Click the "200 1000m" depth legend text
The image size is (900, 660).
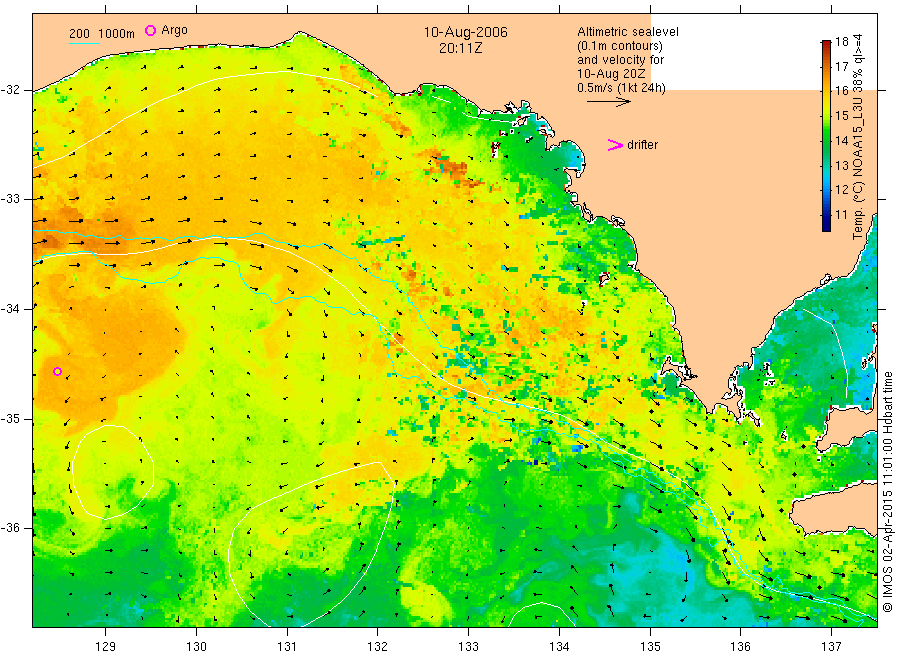pos(102,34)
